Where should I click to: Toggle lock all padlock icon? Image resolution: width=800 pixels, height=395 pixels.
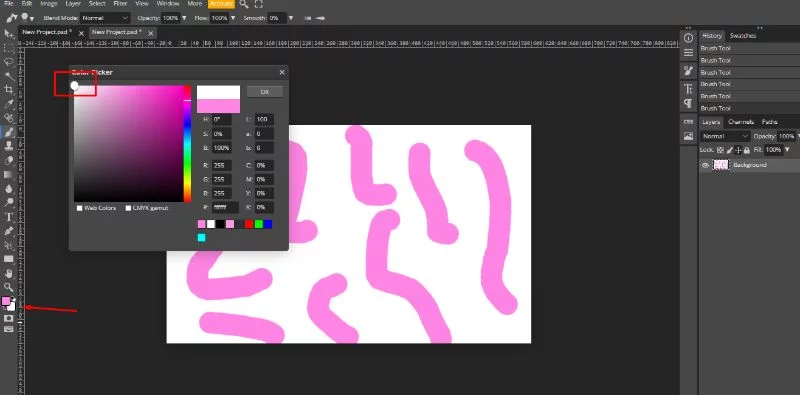[747, 150]
